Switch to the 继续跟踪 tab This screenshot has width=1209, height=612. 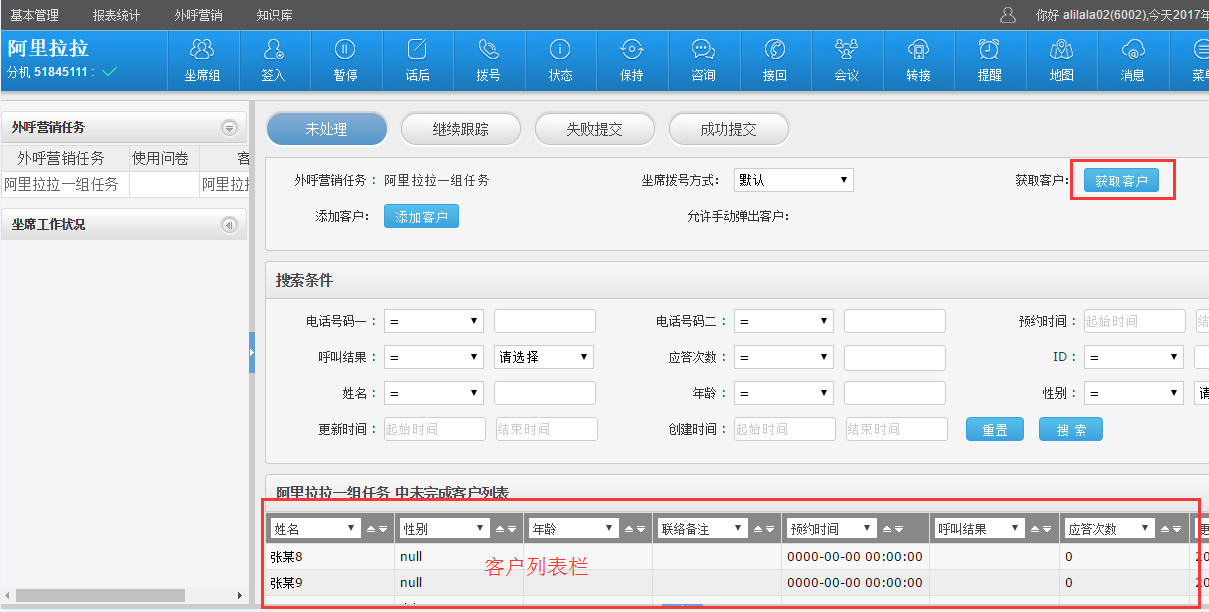(x=461, y=129)
